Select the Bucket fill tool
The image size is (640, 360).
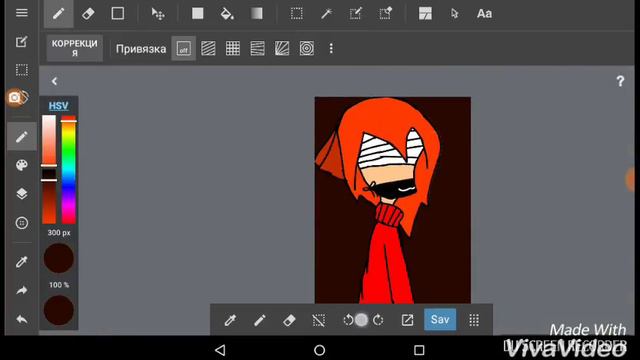[x=227, y=13]
